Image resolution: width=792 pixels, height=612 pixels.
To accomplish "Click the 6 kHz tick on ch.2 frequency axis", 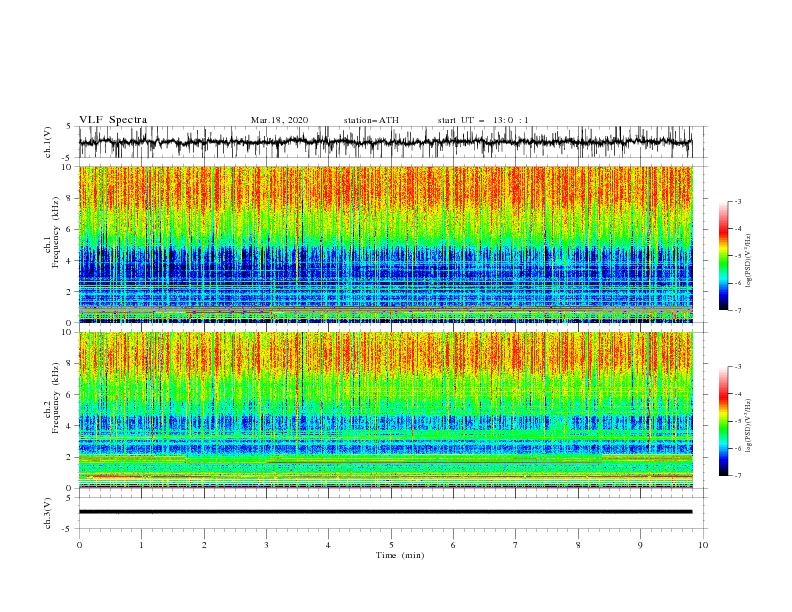I will 71,395.
